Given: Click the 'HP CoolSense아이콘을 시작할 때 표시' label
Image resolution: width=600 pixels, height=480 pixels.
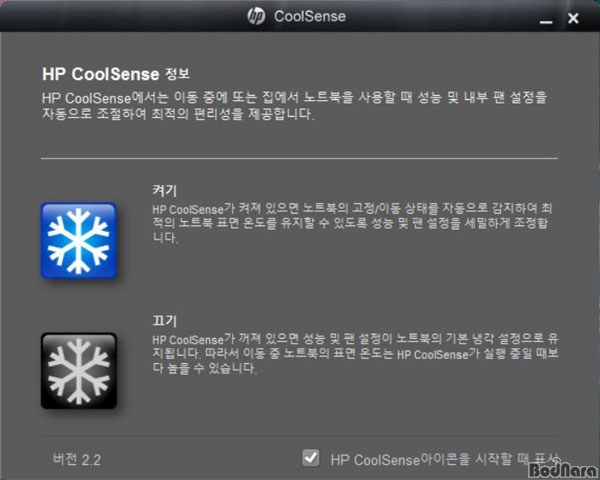Looking at the screenshot, I should [445, 459].
